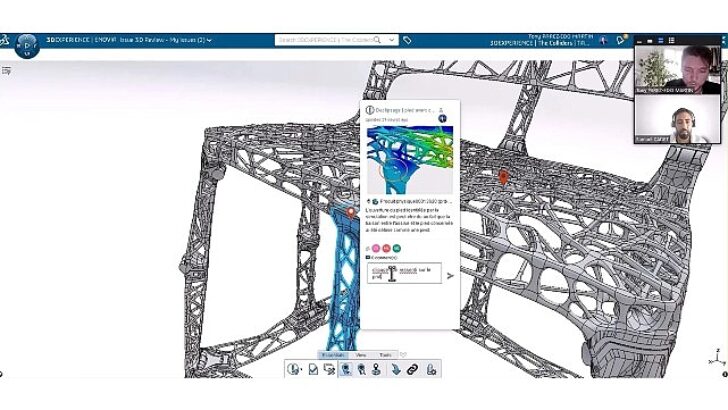Screen dimensions: 728x410
Task: Select the pink assignee circle
Action: point(375,248)
